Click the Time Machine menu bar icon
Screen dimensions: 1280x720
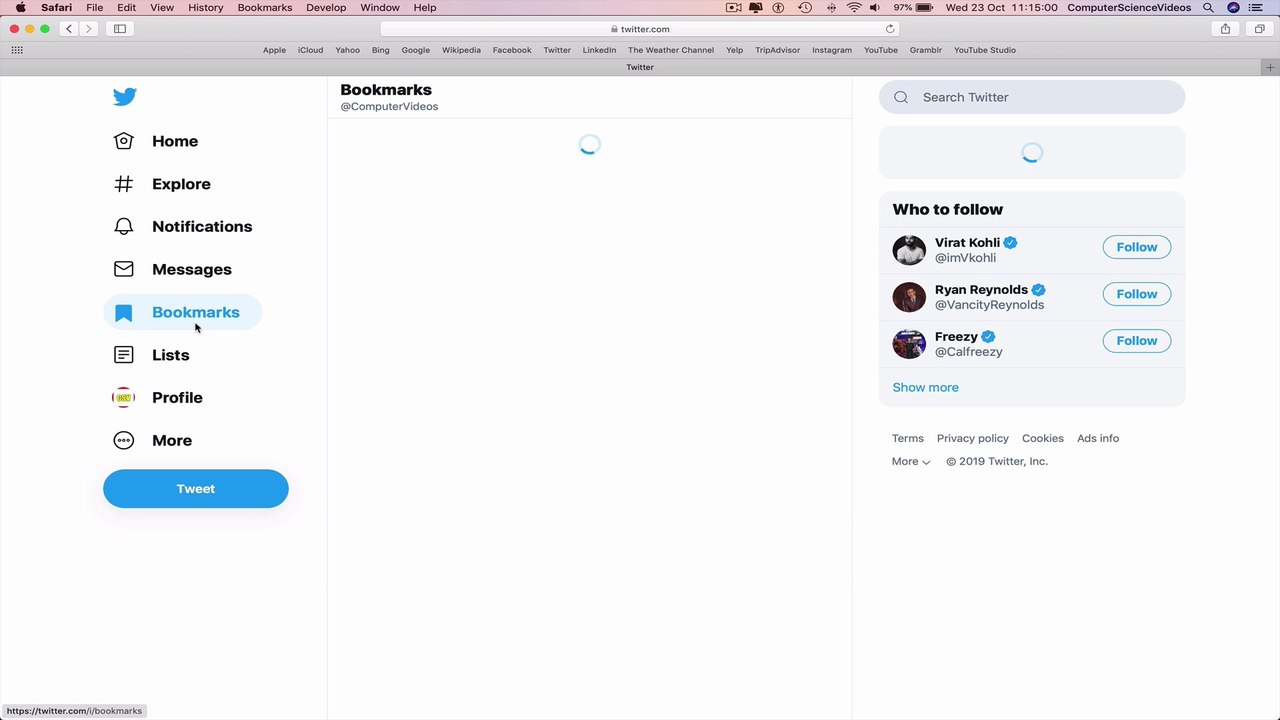[x=805, y=7]
